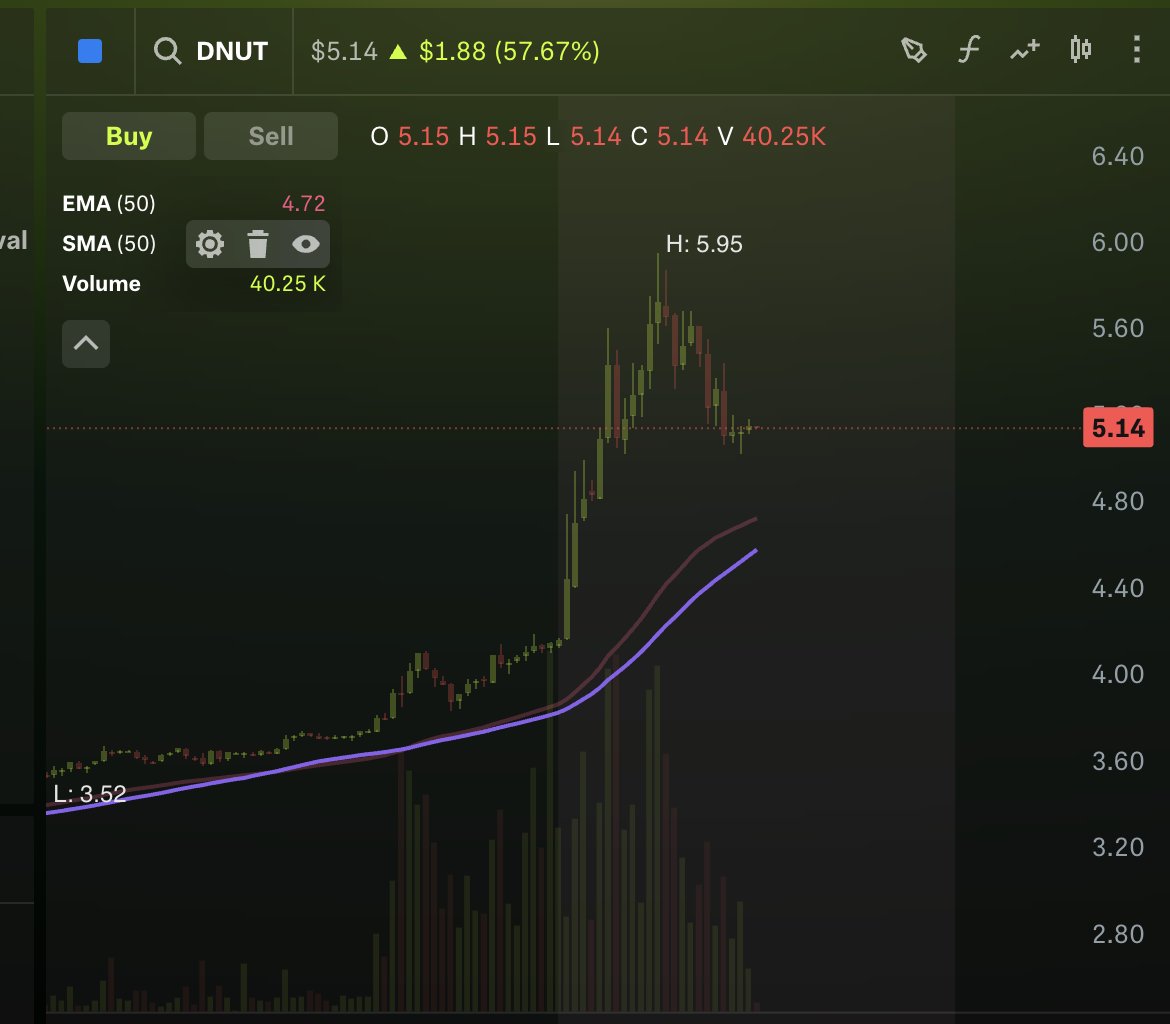
Task: Click the EMA value 4.72
Action: tap(304, 203)
